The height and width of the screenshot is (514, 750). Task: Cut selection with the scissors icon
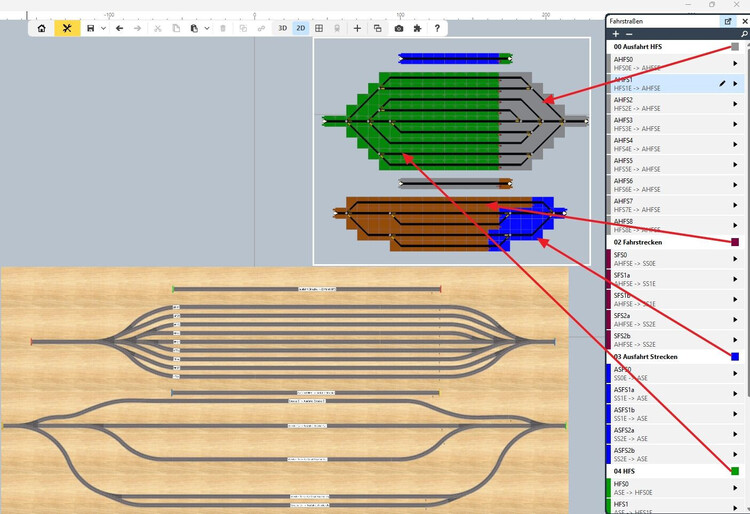157,28
